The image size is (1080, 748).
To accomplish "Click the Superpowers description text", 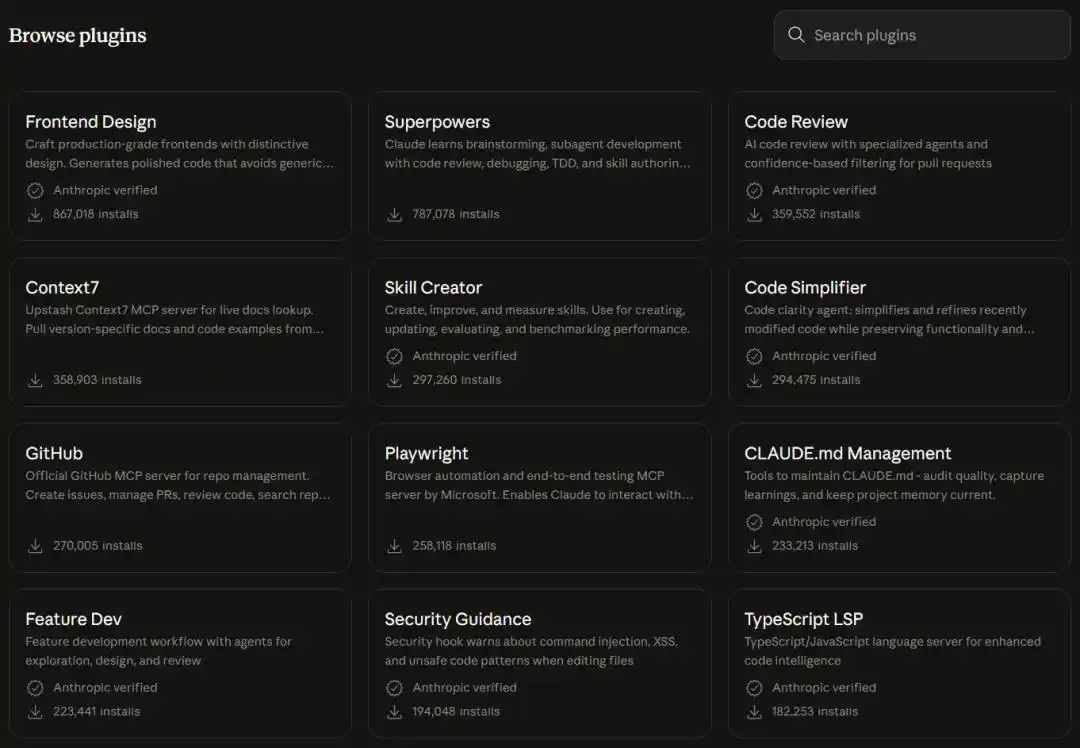I will coord(537,154).
